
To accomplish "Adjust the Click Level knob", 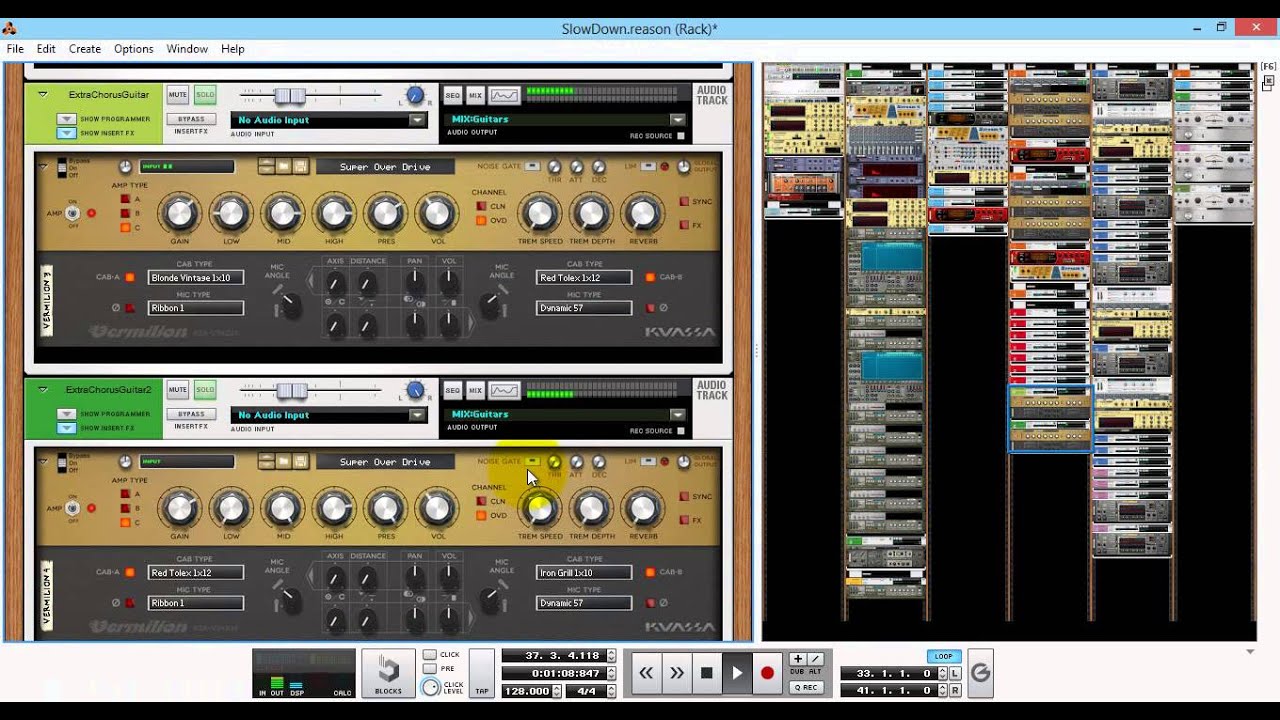I will coord(430,687).
